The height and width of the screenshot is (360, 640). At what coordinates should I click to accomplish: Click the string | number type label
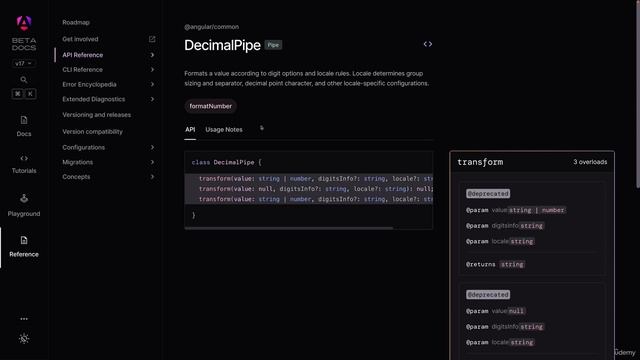pyautogui.click(x=537, y=210)
